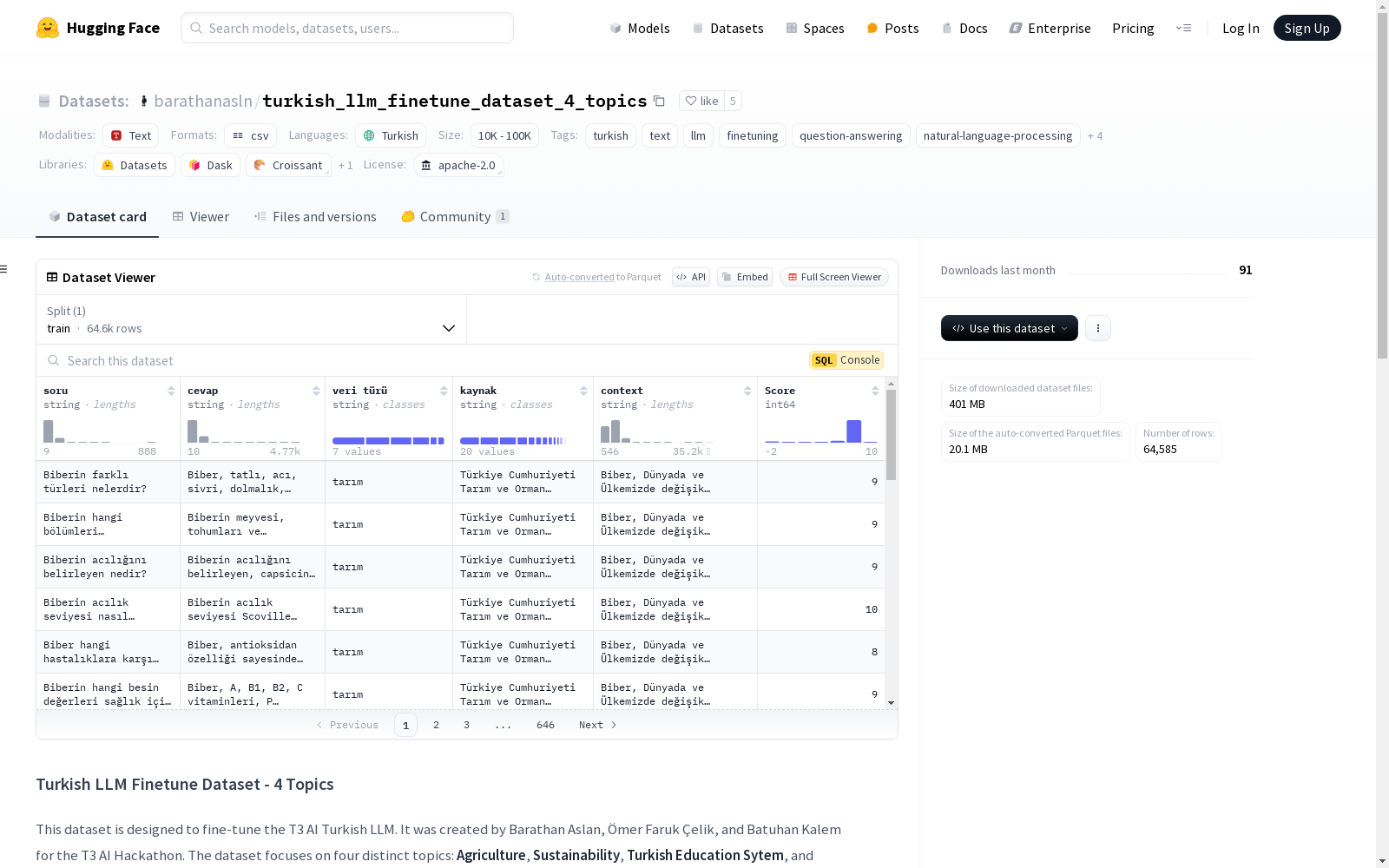Click the Datasets library tag
Screen dimensions: 1389x868
click(x=135, y=165)
